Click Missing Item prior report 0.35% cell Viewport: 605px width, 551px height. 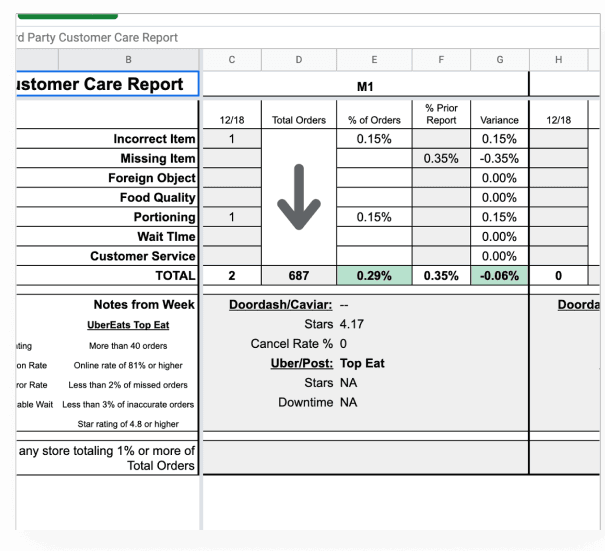(441, 158)
